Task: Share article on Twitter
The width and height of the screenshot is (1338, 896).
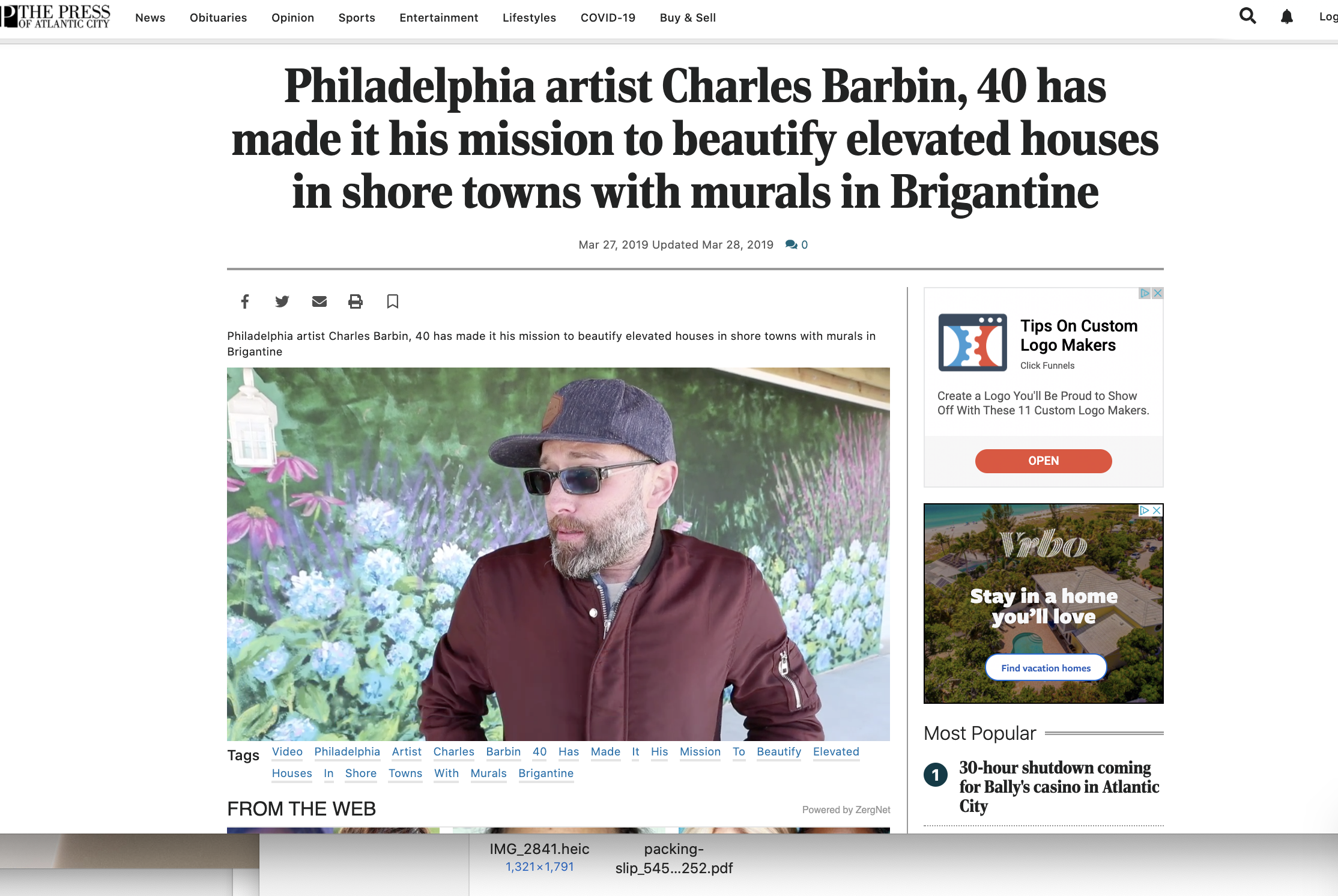Action: tap(282, 301)
